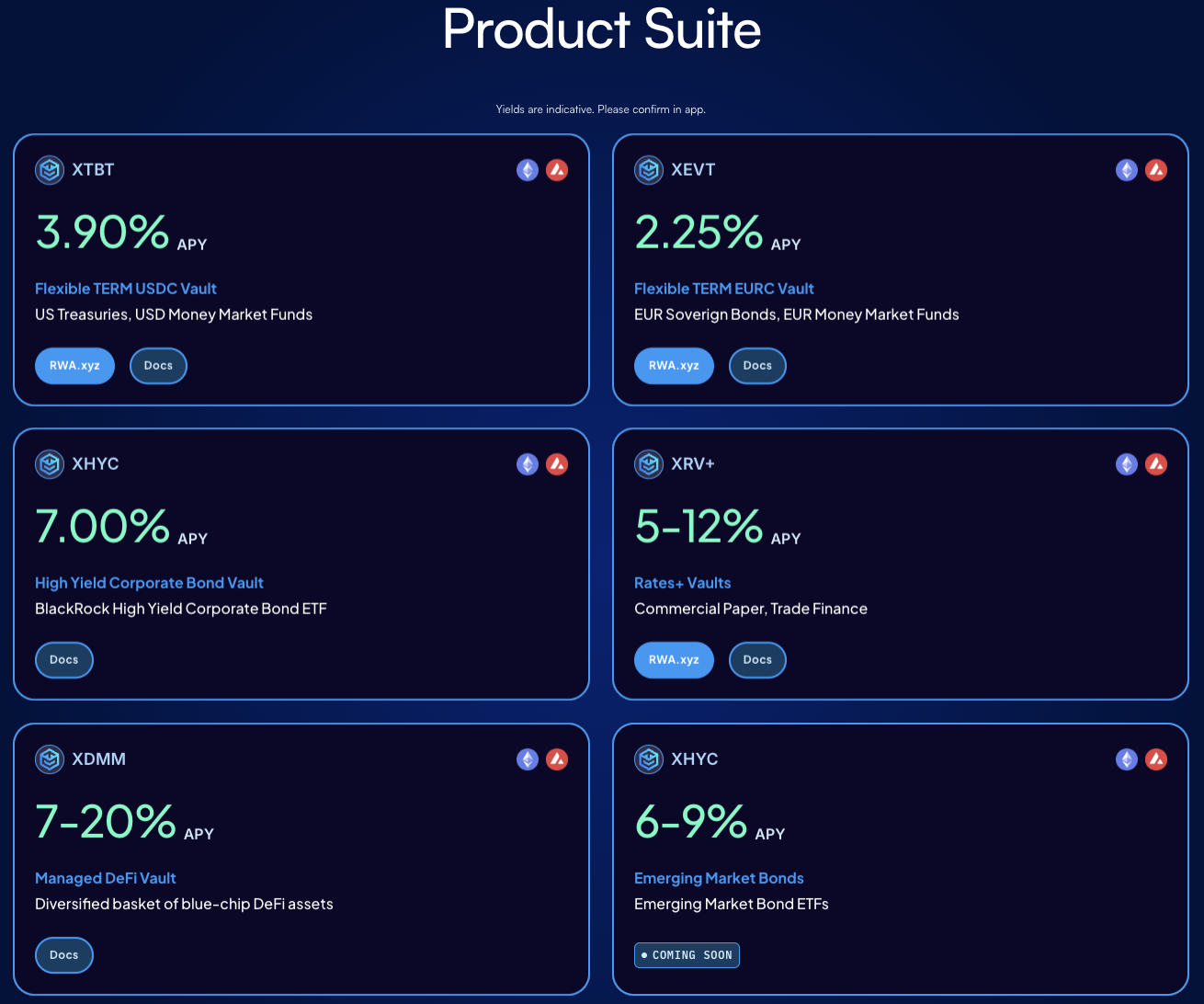Click the logo icon on the 7.00% XHYC card

point(50,464)
